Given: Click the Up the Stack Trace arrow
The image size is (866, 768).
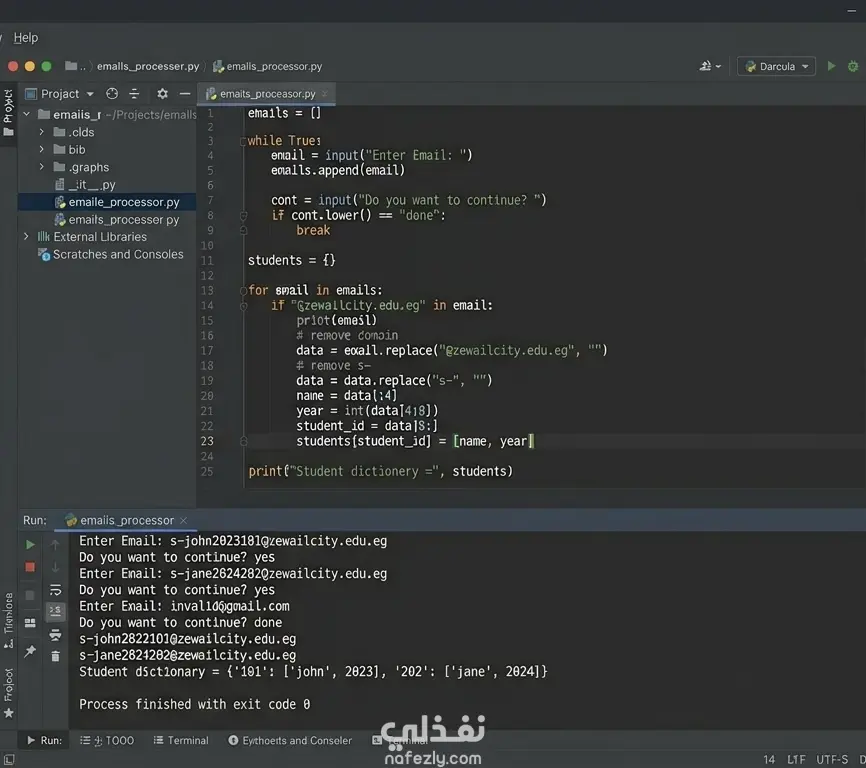Looking at the screenshot, I should click(55, 545).
